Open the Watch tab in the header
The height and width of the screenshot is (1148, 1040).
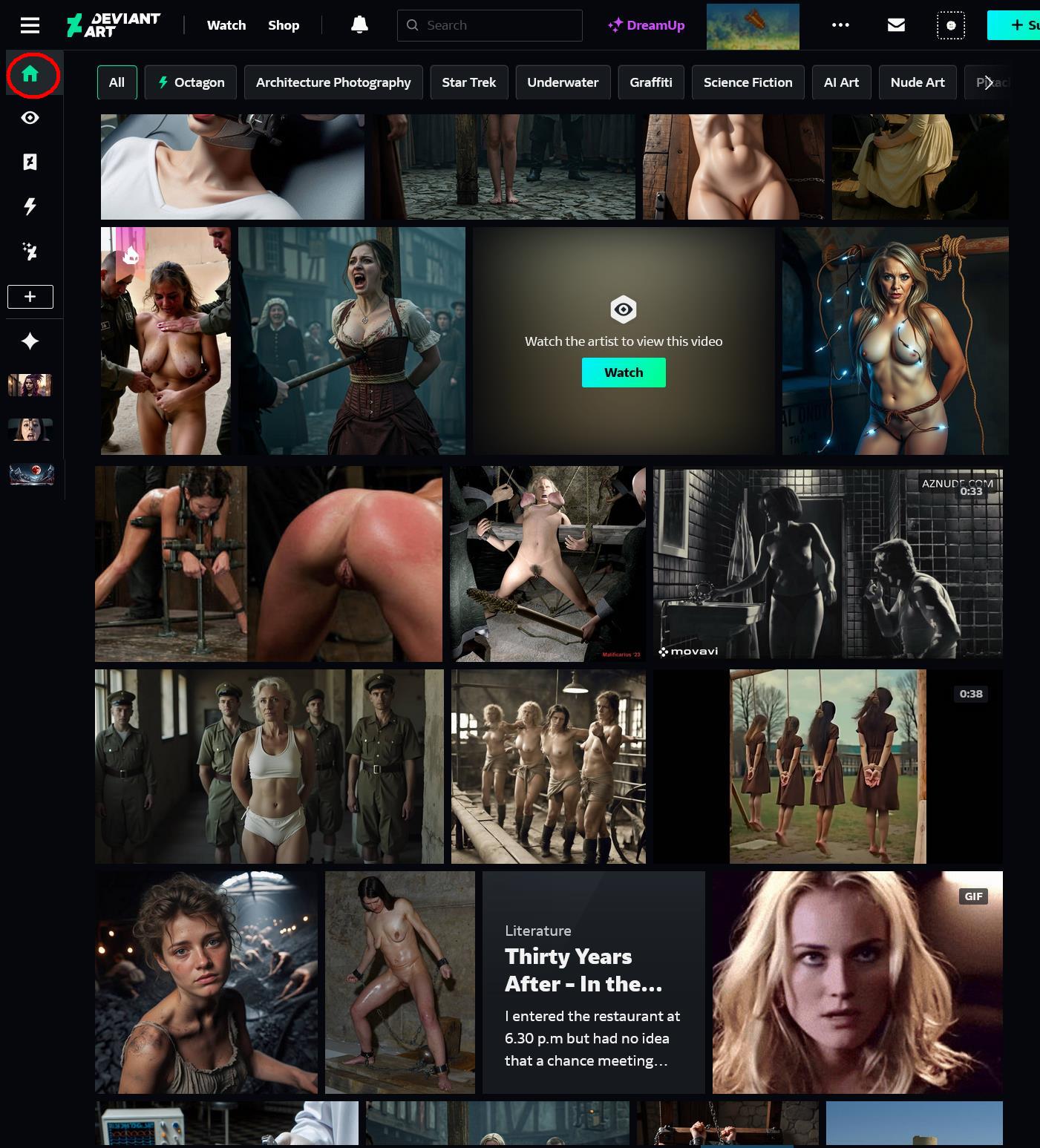pyautogui.click(x=226, y=25)
